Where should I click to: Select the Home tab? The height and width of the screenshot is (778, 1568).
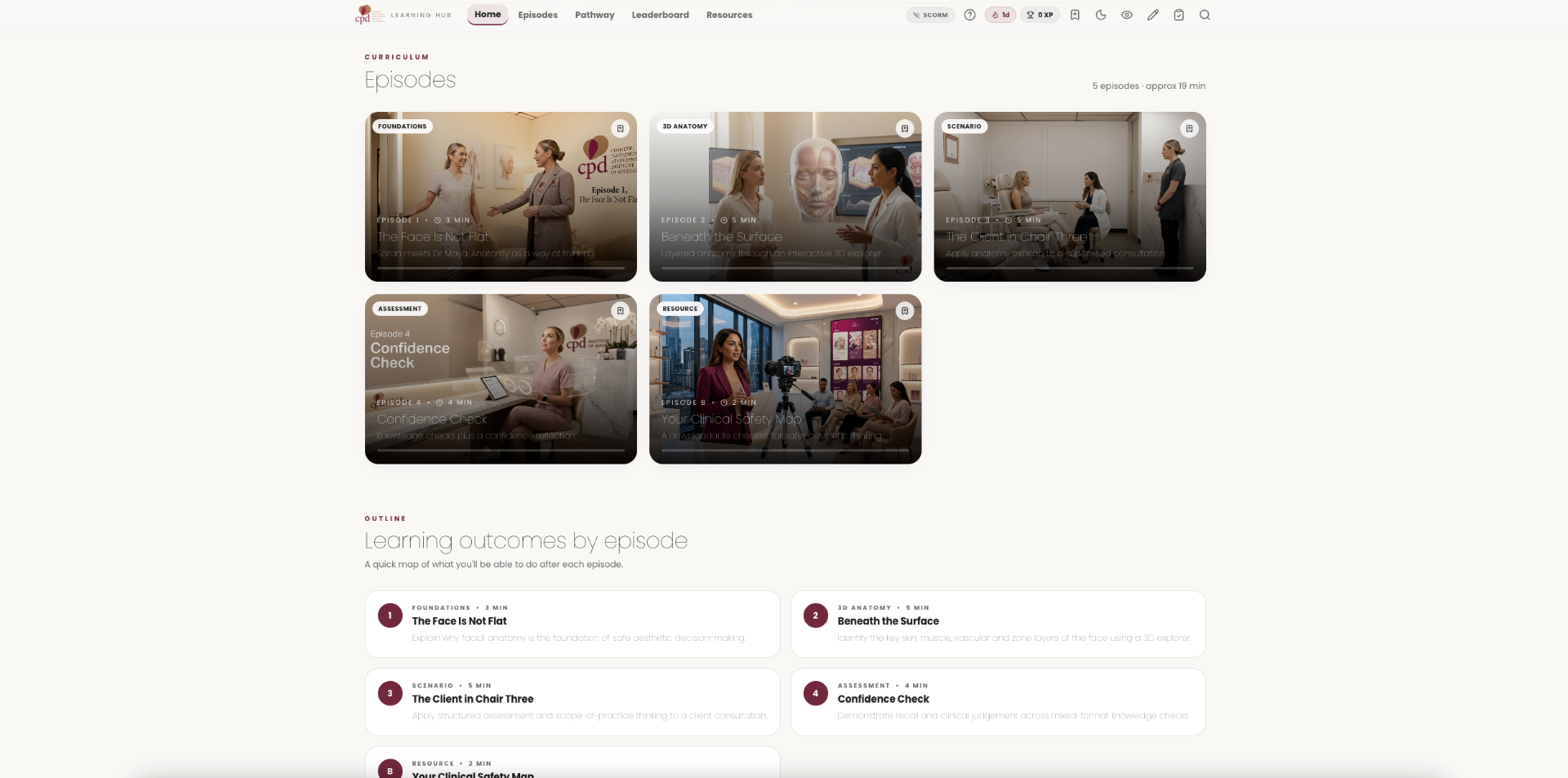coord(488,15)
